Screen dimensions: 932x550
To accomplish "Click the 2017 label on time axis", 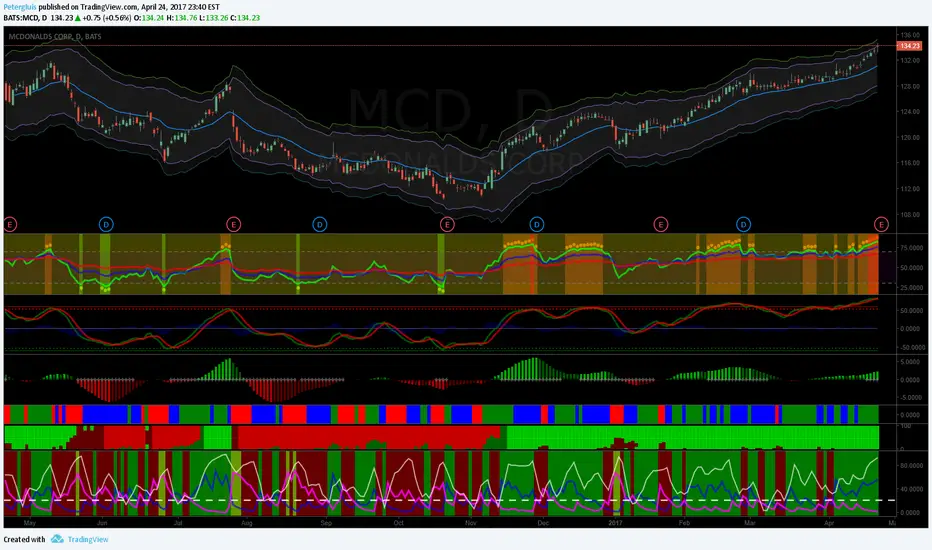I will click(x=615, y=523).
